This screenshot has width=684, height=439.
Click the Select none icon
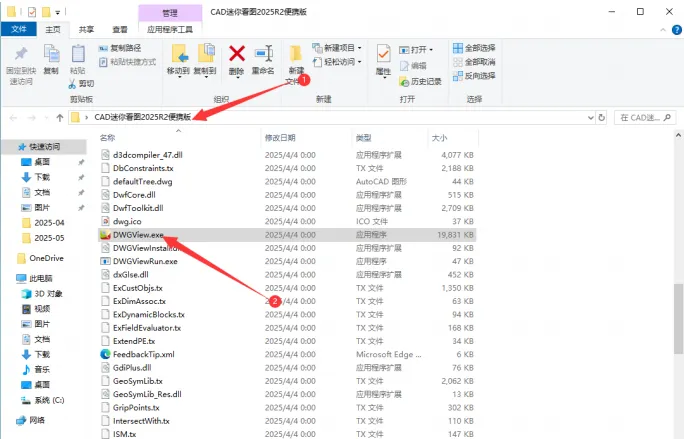pos(458,62)
